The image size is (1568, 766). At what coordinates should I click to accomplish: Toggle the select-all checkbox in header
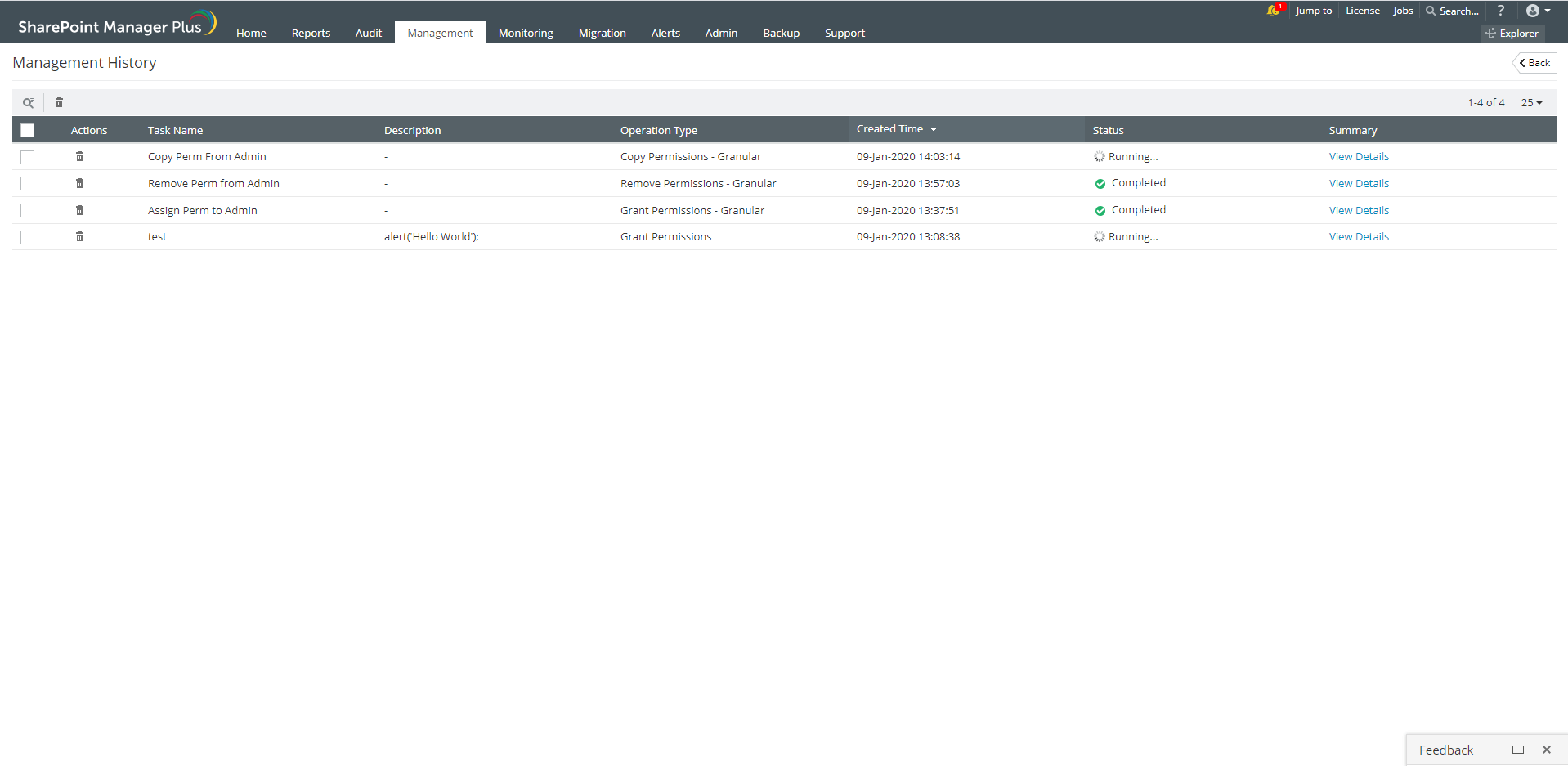click(27, 130)
